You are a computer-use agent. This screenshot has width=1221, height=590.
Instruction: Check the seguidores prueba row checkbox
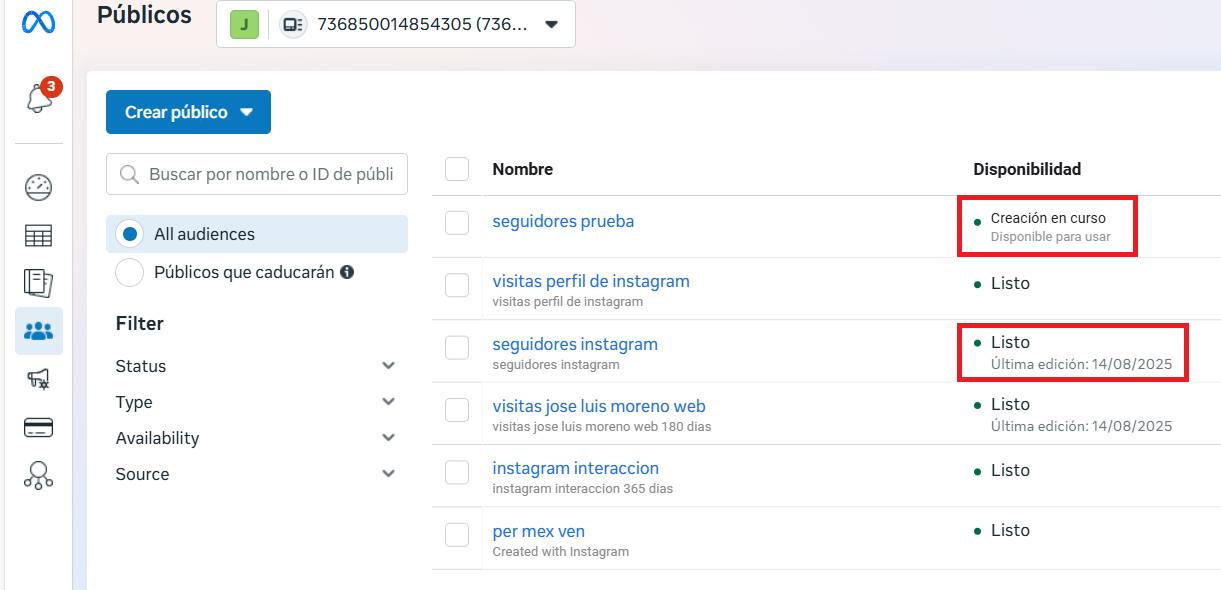coord(457,222)
